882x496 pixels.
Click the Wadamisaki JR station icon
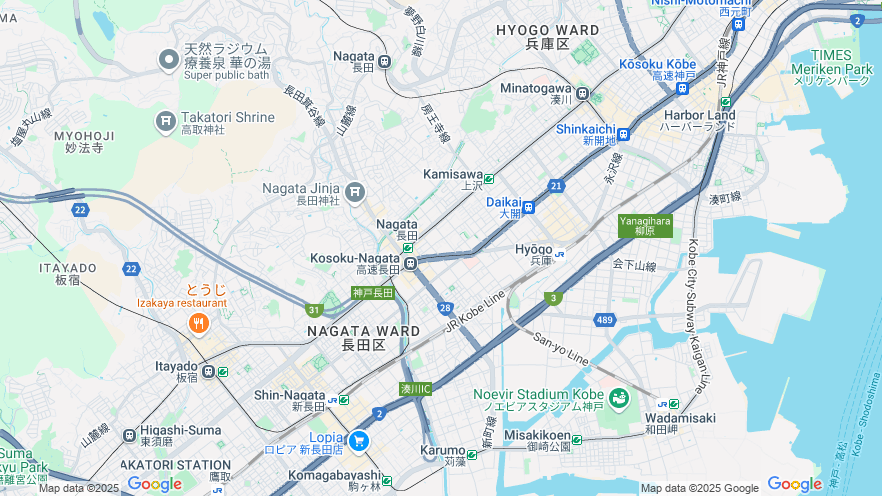pyautogui.click(x=663, y=404)
